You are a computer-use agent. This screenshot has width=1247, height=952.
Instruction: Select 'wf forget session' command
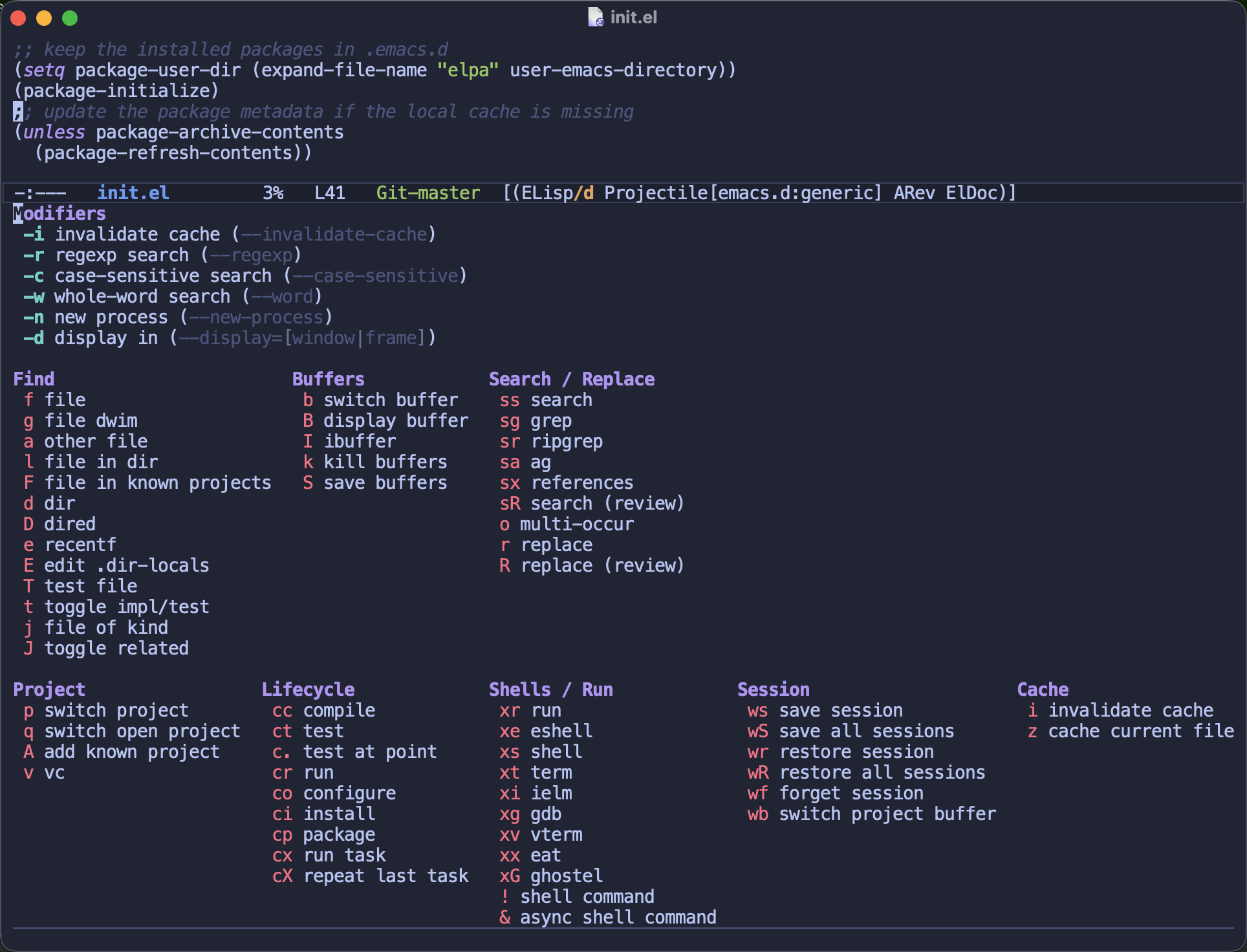click(836, 793)
